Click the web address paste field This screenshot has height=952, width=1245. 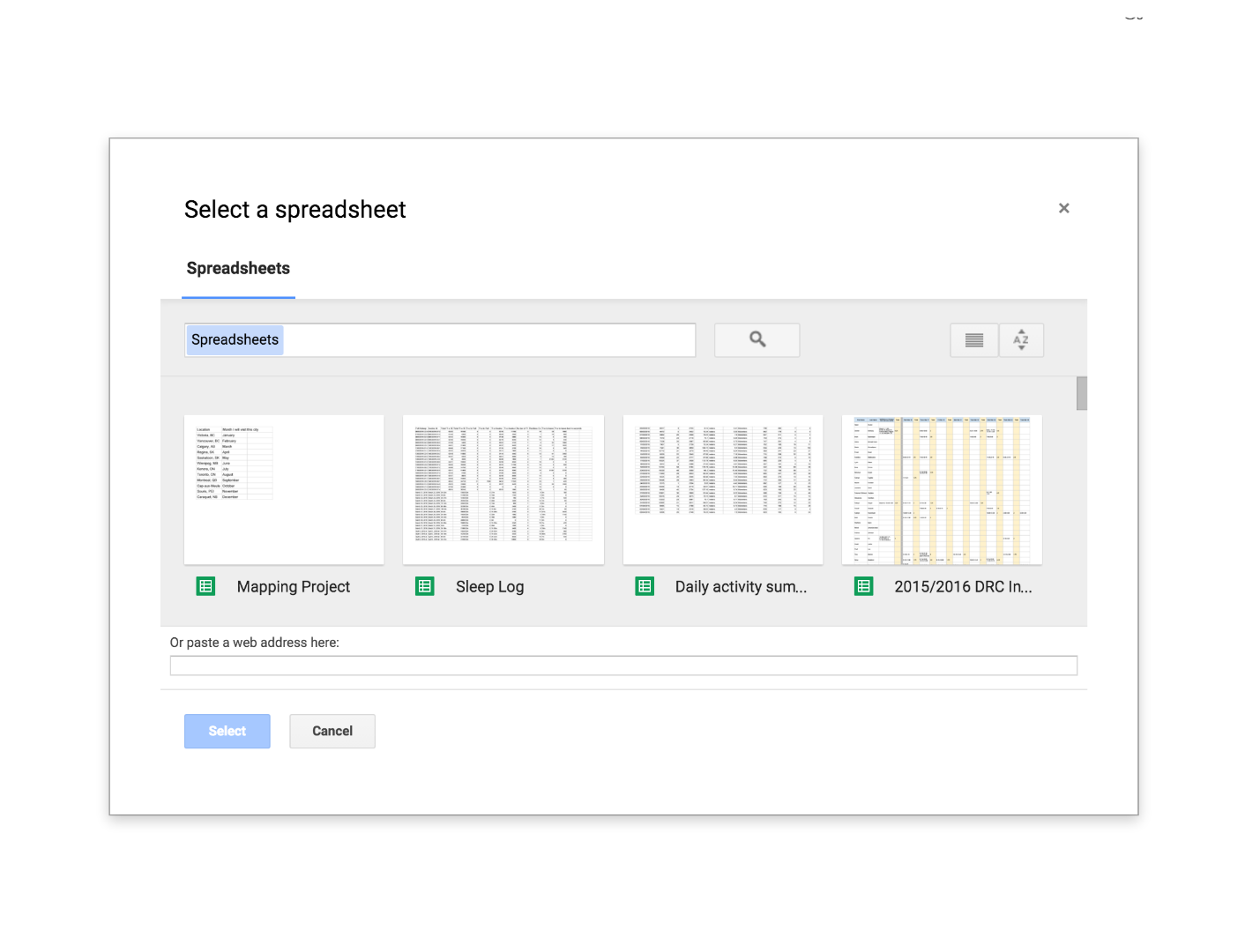coord(623,665)
